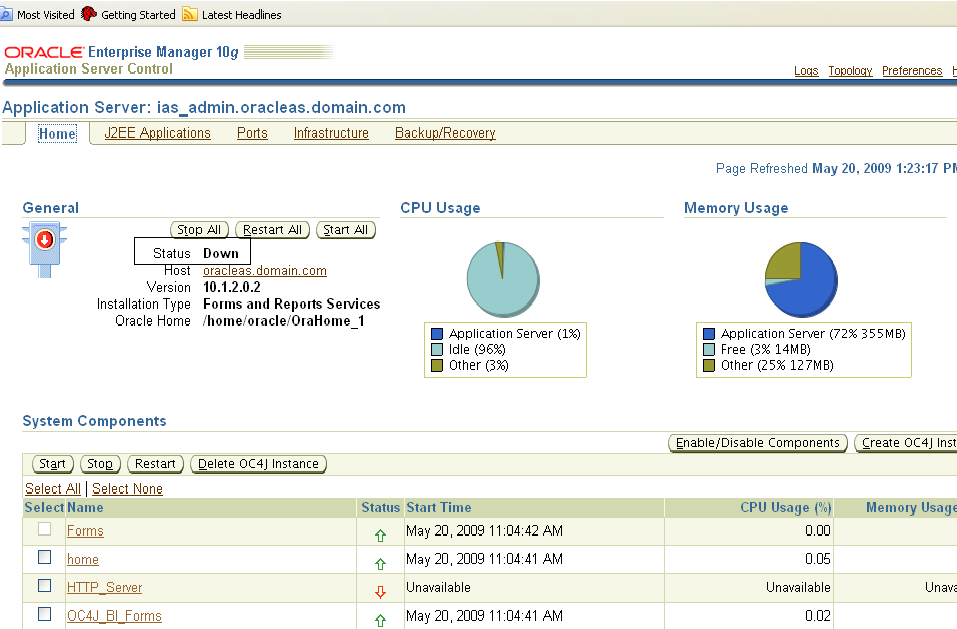
Task: Click the CPU Usage pie chart
Action: (503, 278)
